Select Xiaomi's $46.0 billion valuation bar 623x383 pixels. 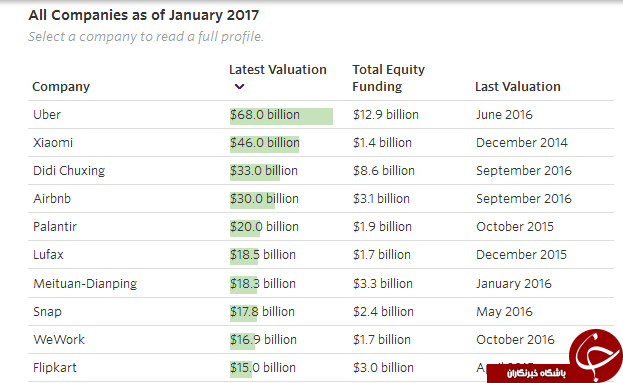pos(265,144)
